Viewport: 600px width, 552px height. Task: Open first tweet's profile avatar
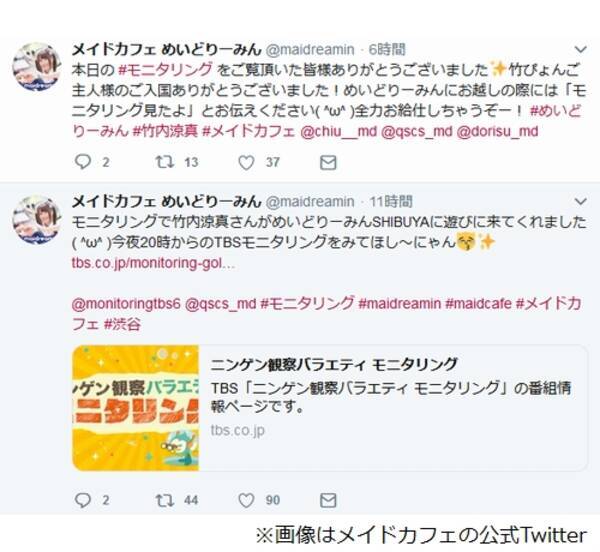[37, 67]
